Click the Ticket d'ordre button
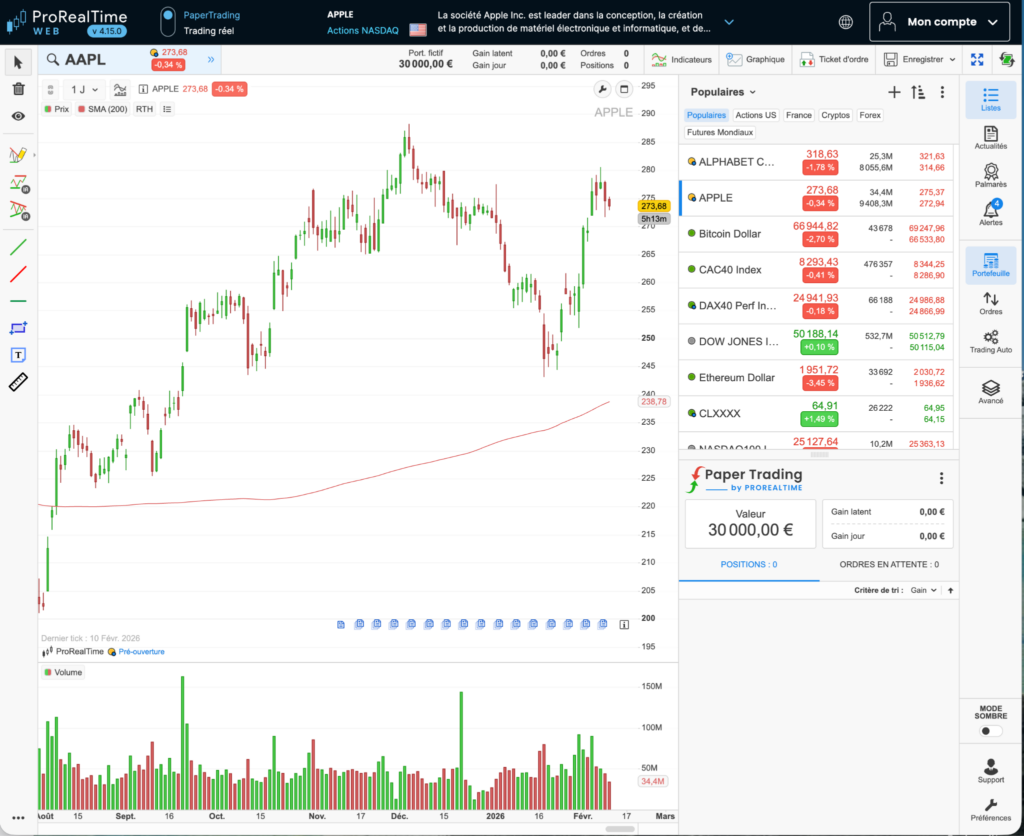 834,60
